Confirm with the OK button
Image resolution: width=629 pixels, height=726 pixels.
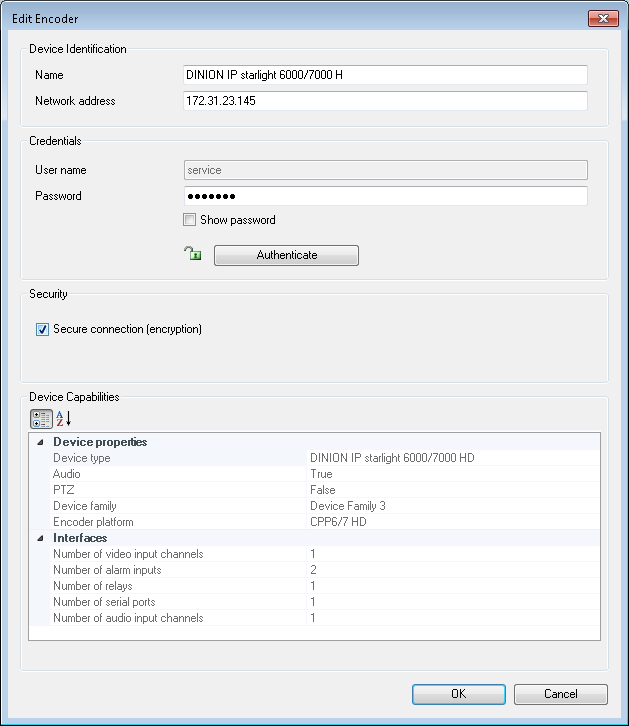(x=458, y=694)
